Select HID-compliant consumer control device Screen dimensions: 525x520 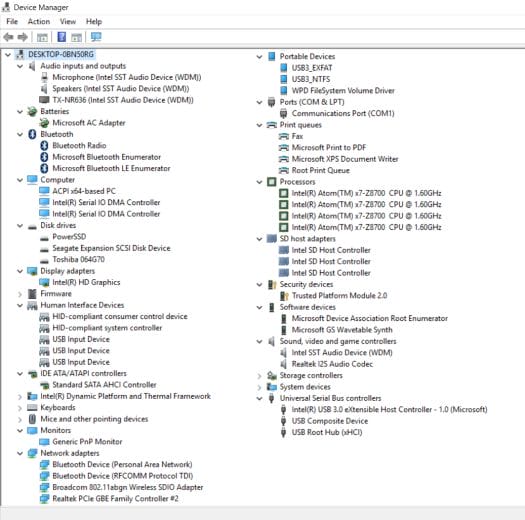[120, 316]
